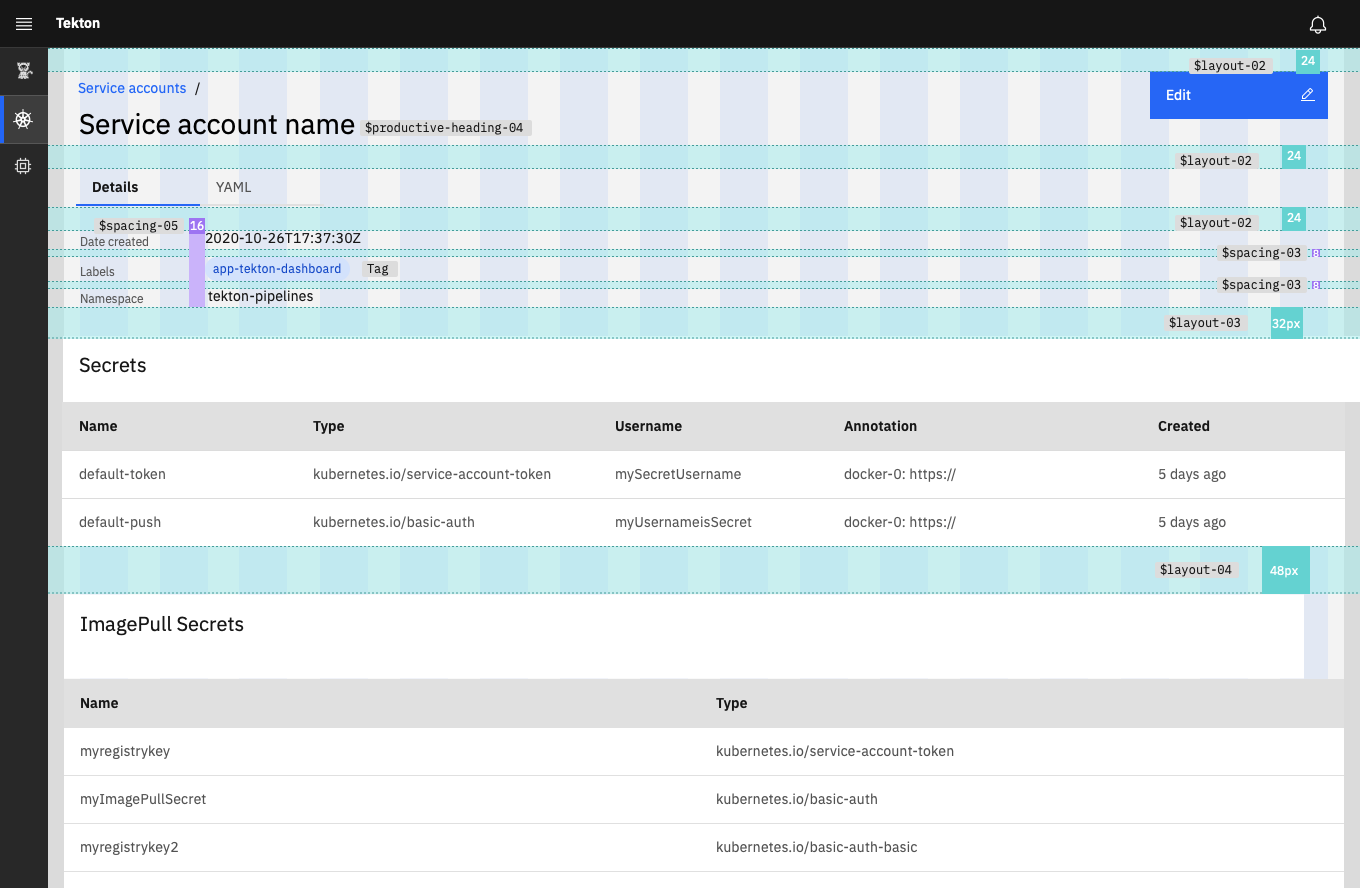Select the default-push secret row
The width and height of the screenshot is (1360, 888).
point(120,521)
